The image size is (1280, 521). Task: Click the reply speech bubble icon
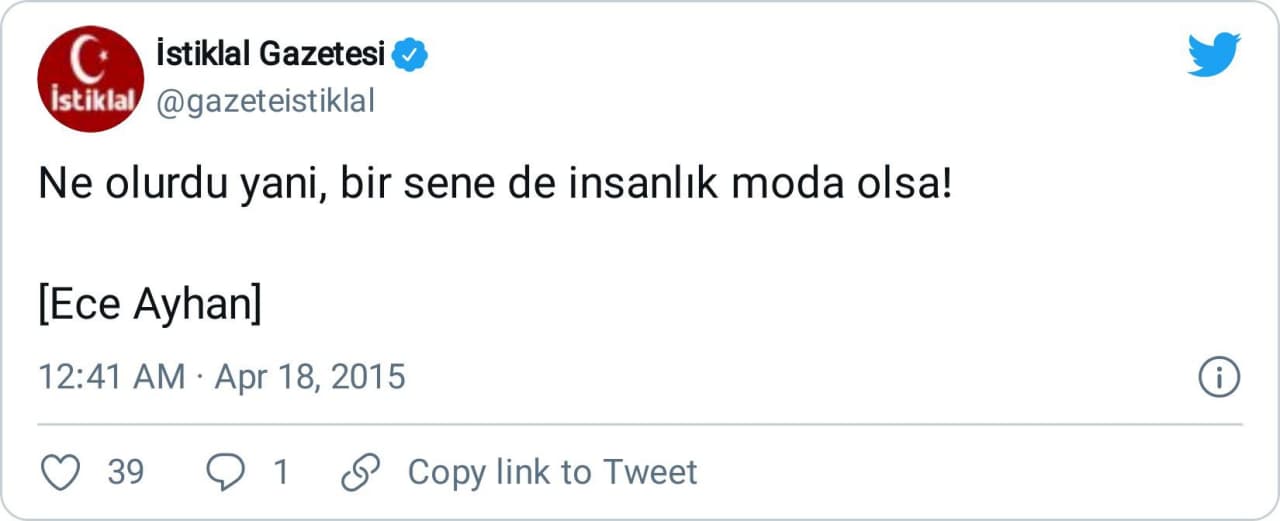[225, 472]
